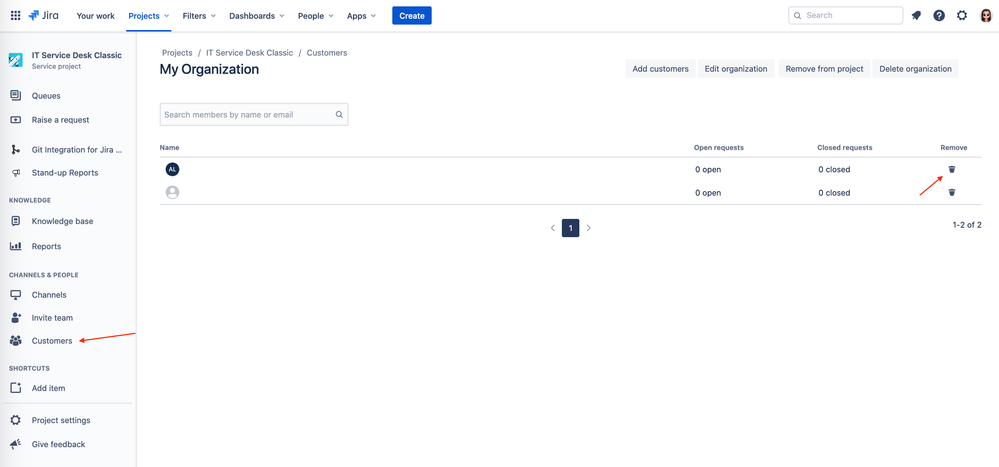
Task: Expand the Dashboards dropdown menu
Action: point(257,16)
